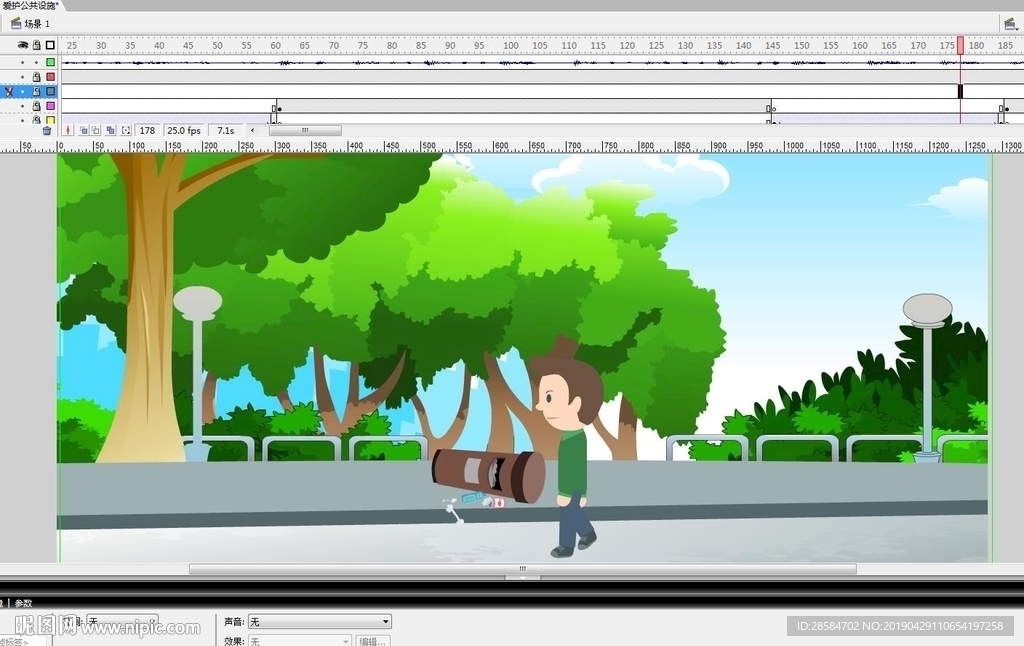Click the Center Frame timeline button
The width and height of the screenshot is (1024, 646).
tap(68, 131)
